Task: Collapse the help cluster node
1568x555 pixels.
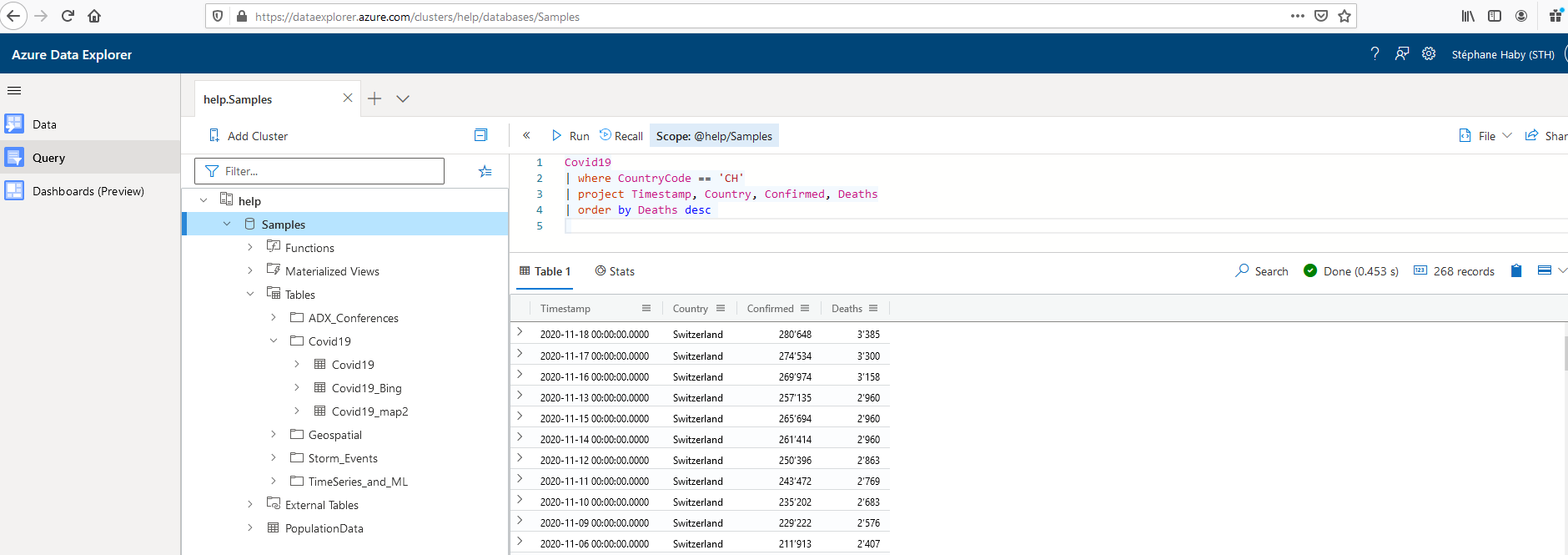Action: tap(204, 200)
